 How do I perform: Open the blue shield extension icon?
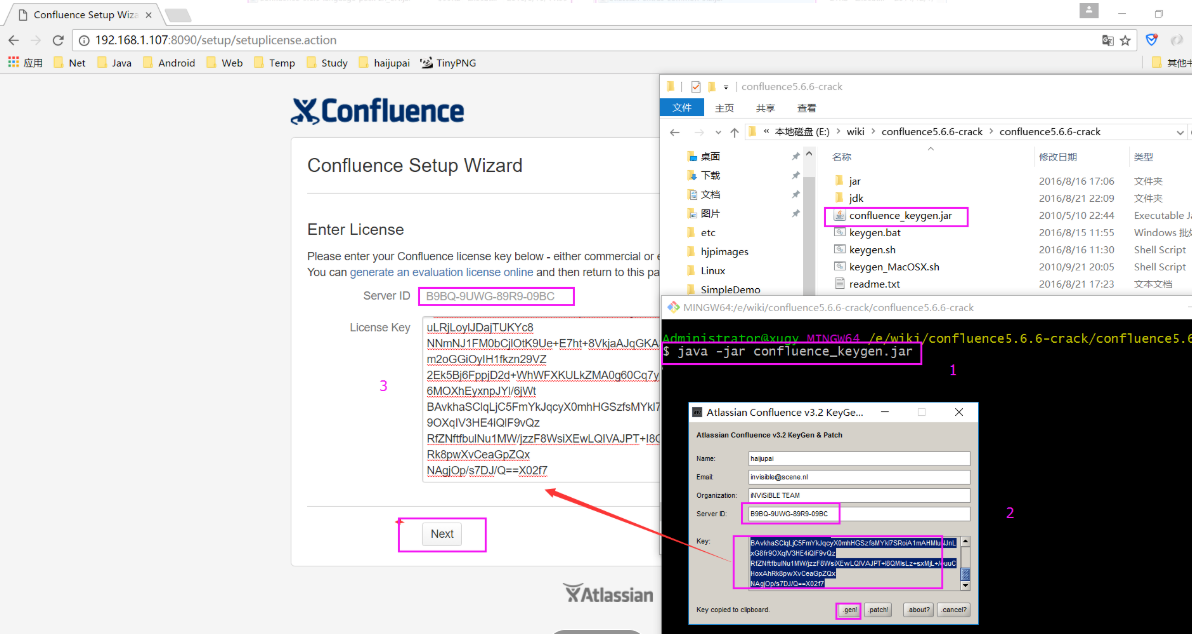tap(1152, 40)
